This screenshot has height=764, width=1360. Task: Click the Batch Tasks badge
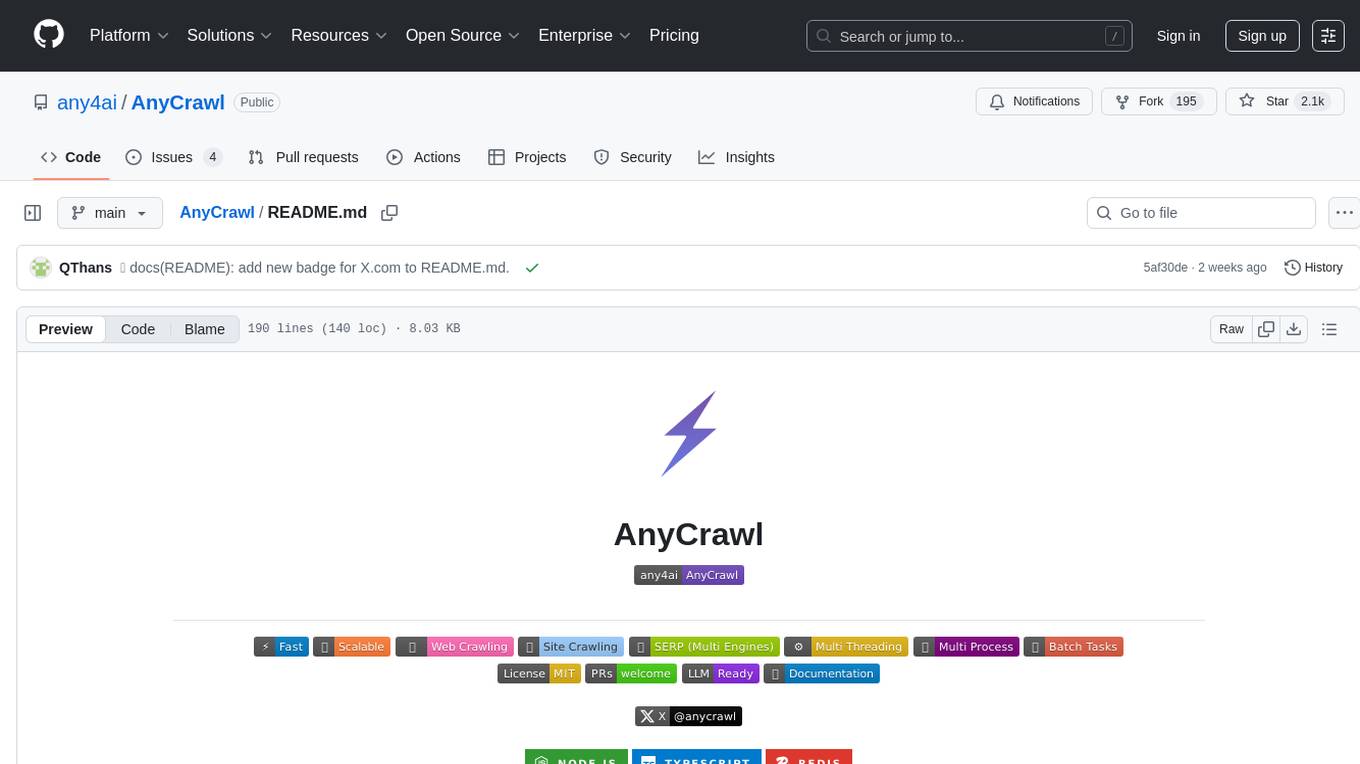(x=1073, y=647)
